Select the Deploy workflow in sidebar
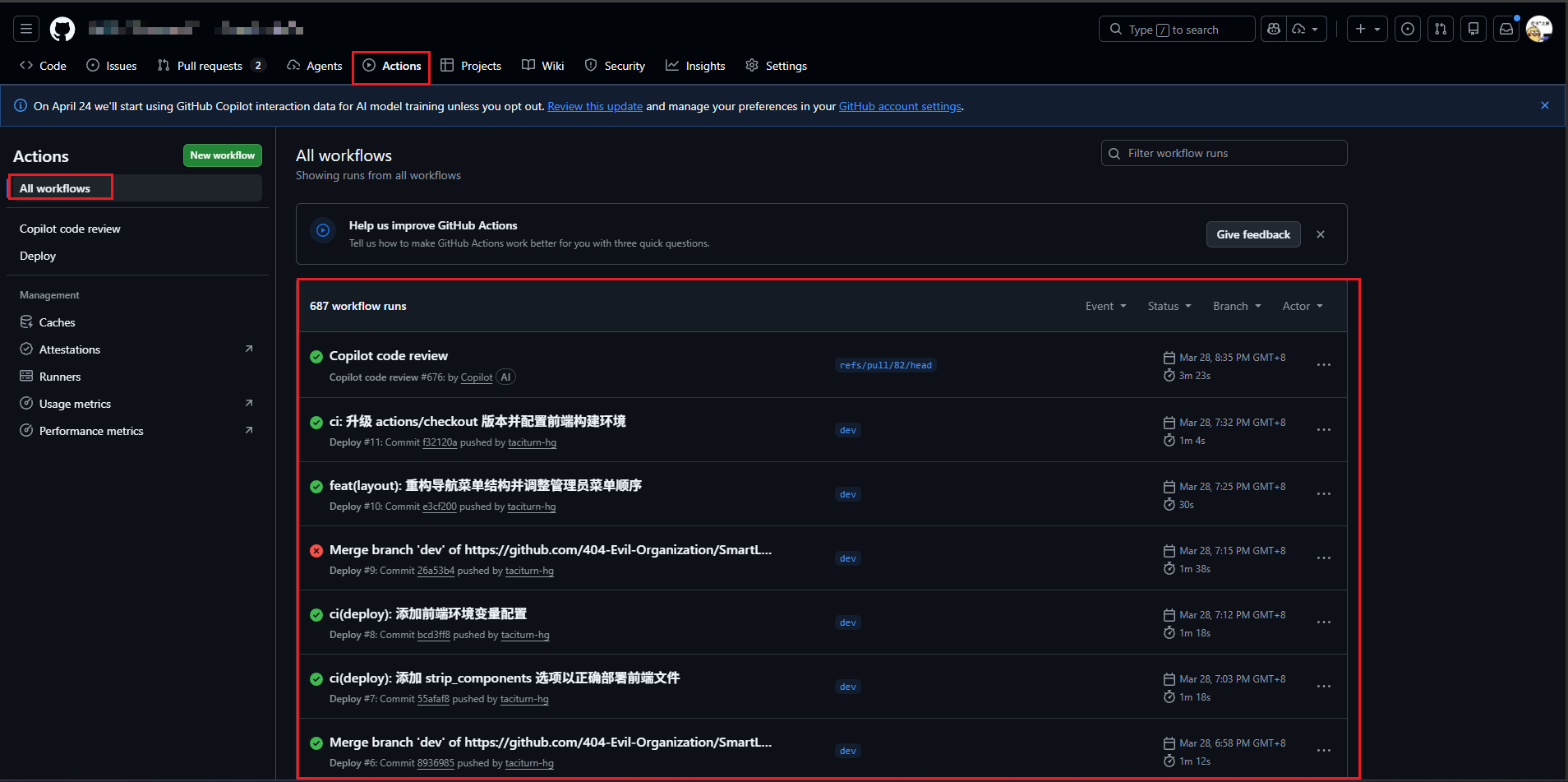 tap(38, 256)
